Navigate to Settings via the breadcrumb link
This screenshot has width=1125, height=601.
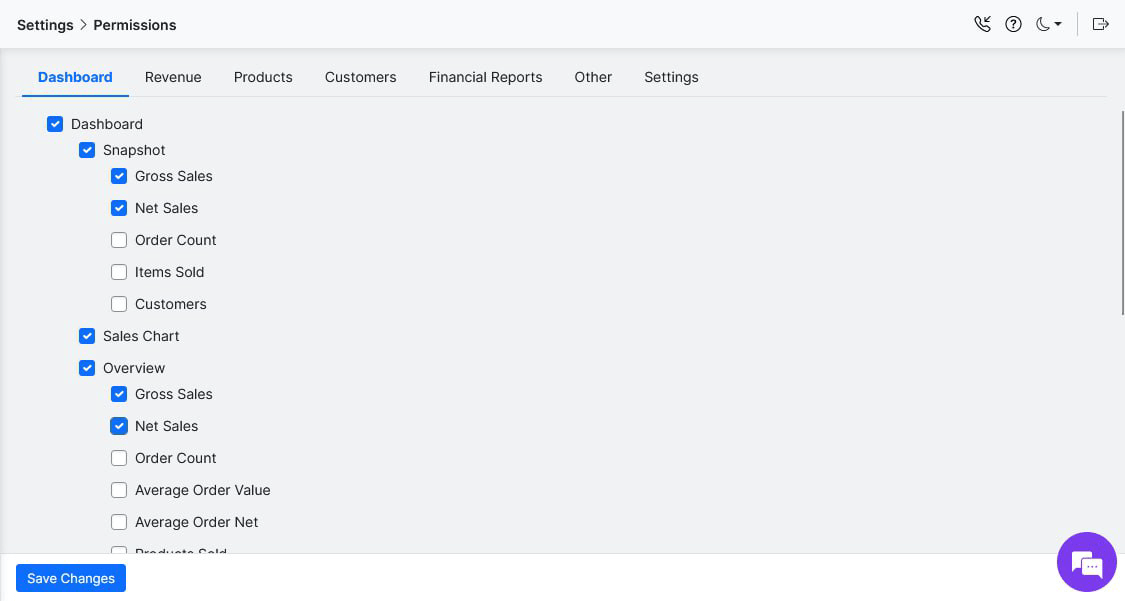pos(45,24)
